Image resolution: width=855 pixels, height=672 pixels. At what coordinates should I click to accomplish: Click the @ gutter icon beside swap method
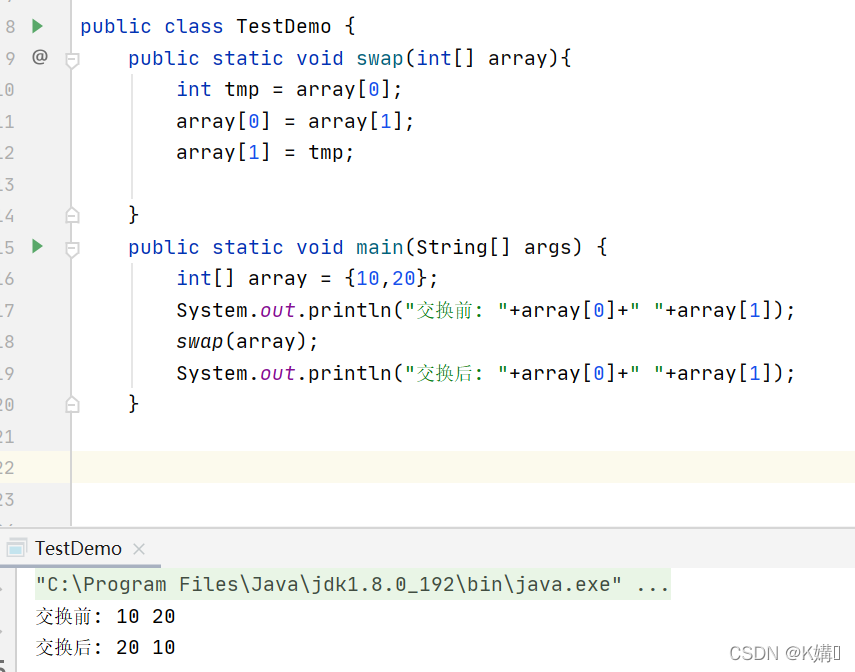tap(39, 57)
